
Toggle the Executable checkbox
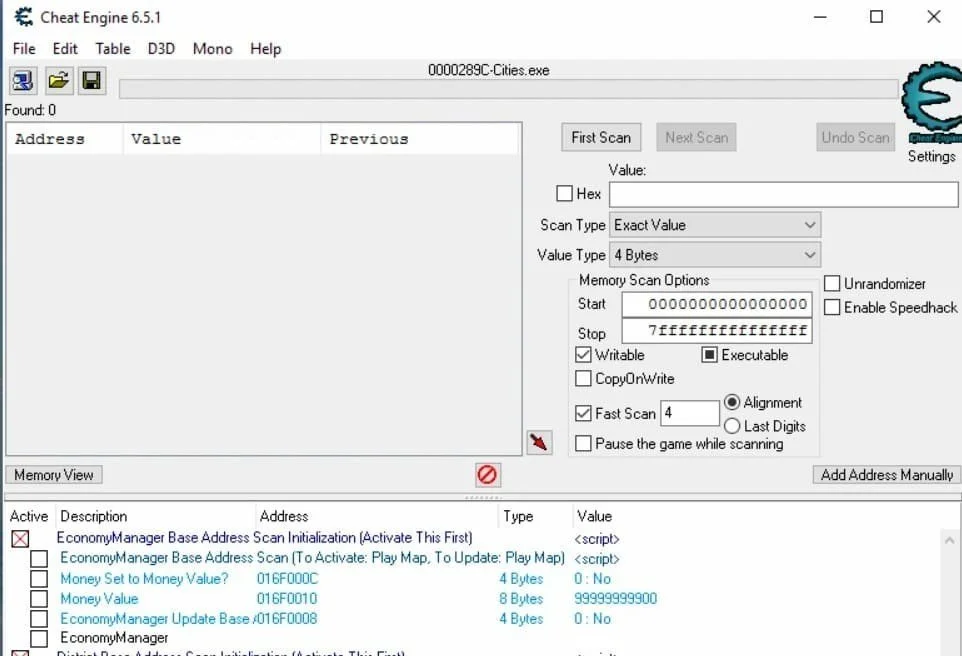tap(709, 355)
